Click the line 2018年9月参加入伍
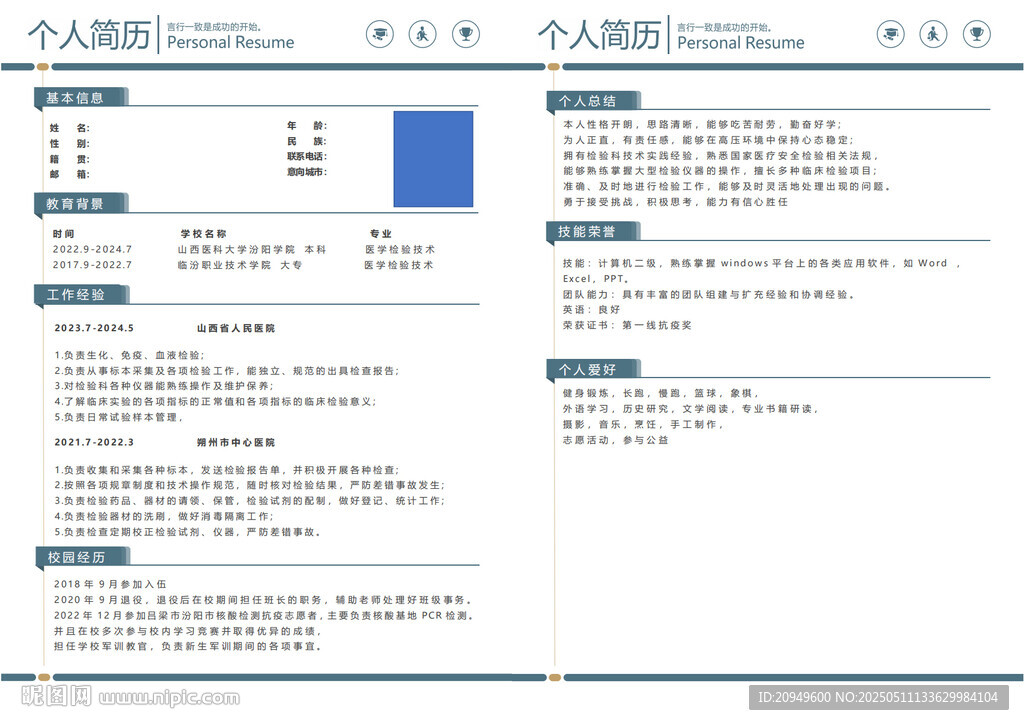Screen dimensions: 1024x725 tap(110, 584)
